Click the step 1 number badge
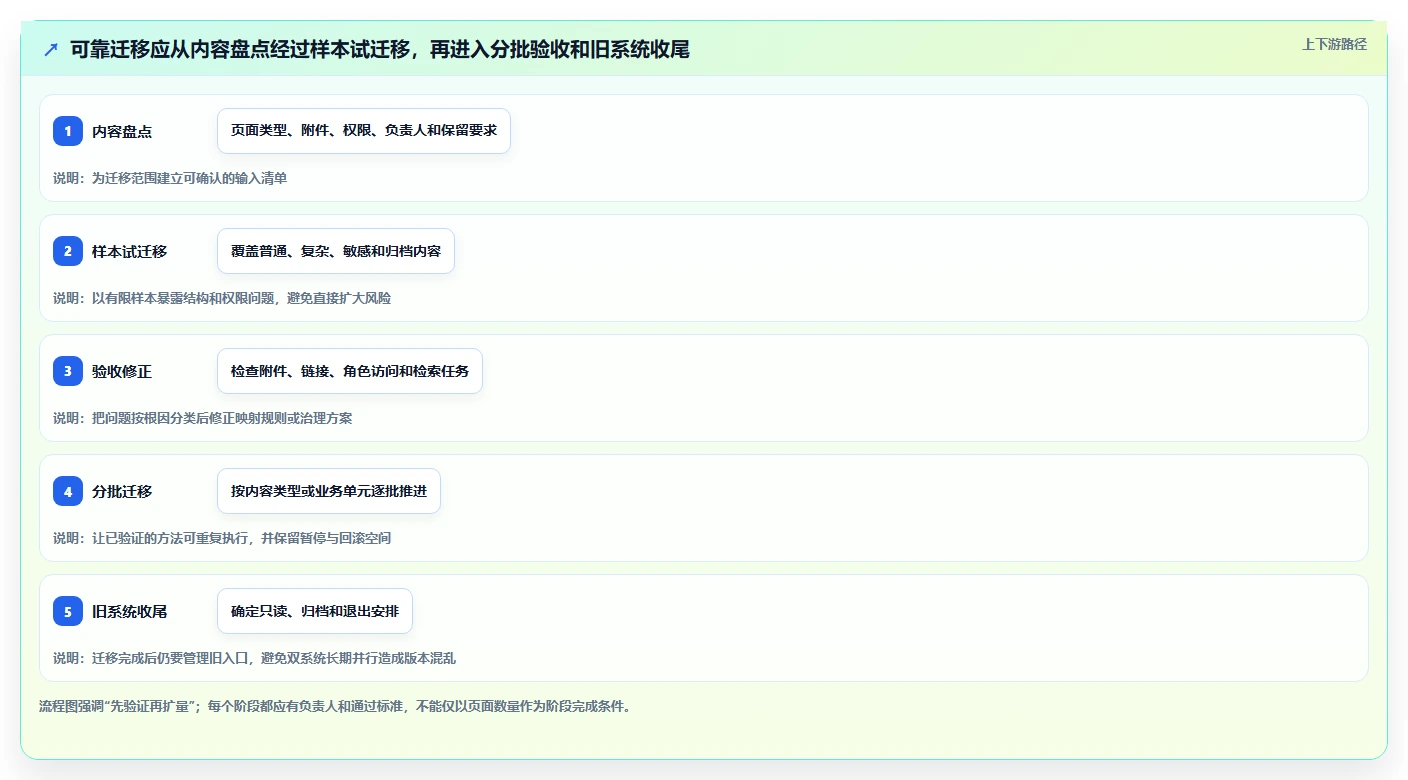The image size is (1408, 780). [68, 131]
